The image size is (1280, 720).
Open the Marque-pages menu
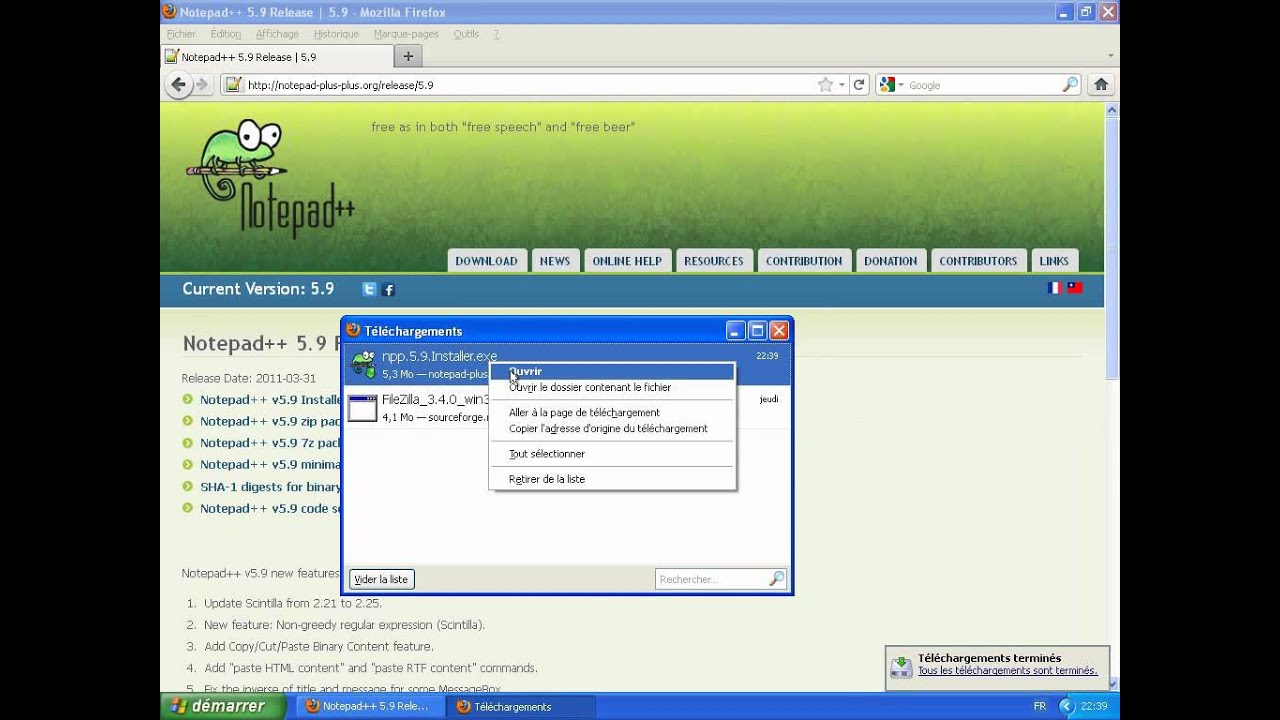pos(406,34)
